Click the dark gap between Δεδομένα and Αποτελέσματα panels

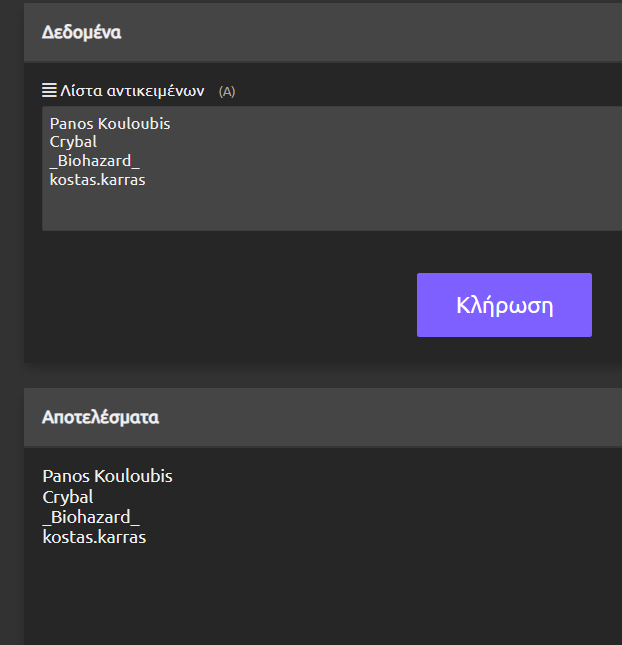point(323,375)
